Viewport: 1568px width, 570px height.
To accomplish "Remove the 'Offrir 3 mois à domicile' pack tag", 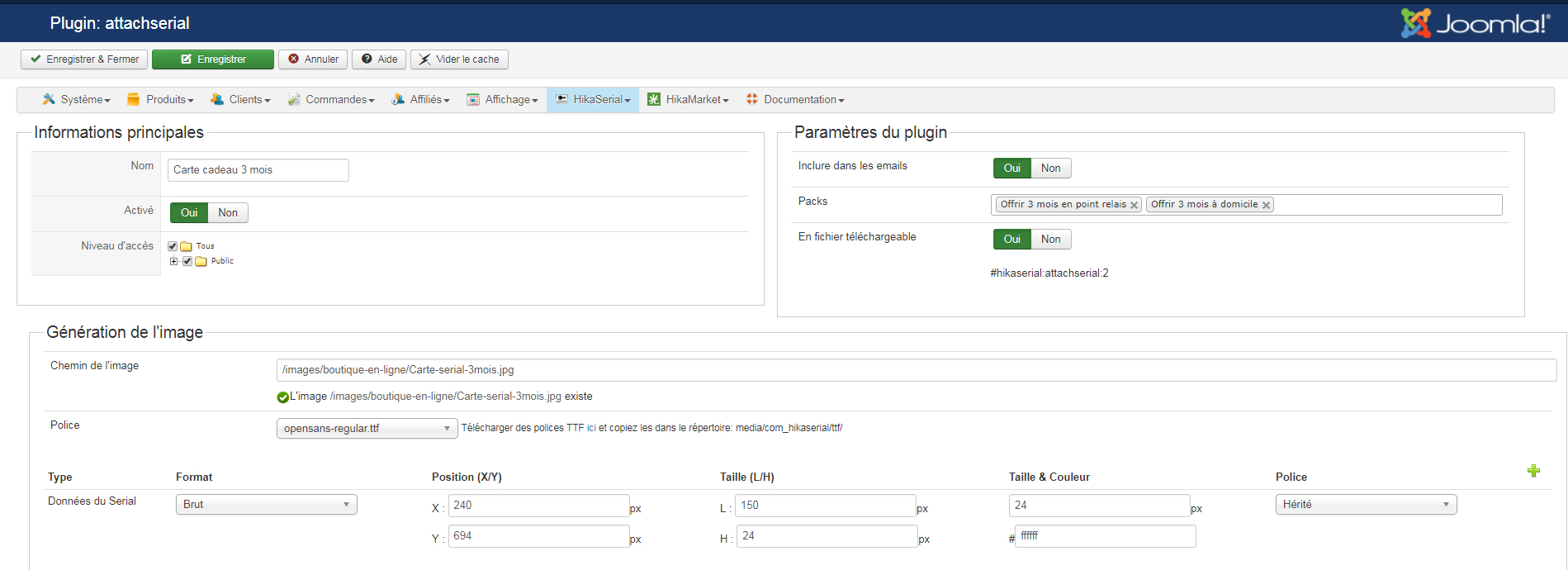I will click(1266, 205).
